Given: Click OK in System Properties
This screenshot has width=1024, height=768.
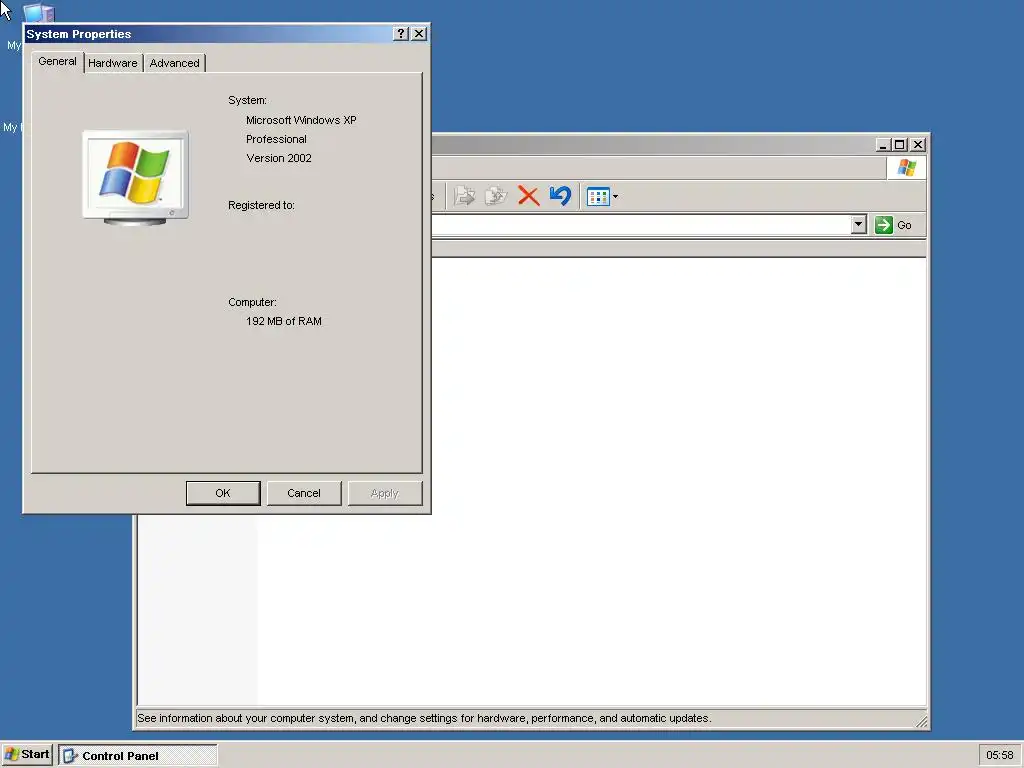Looking at the screenshot, I should pyautogui.click(x=223, y=493).
